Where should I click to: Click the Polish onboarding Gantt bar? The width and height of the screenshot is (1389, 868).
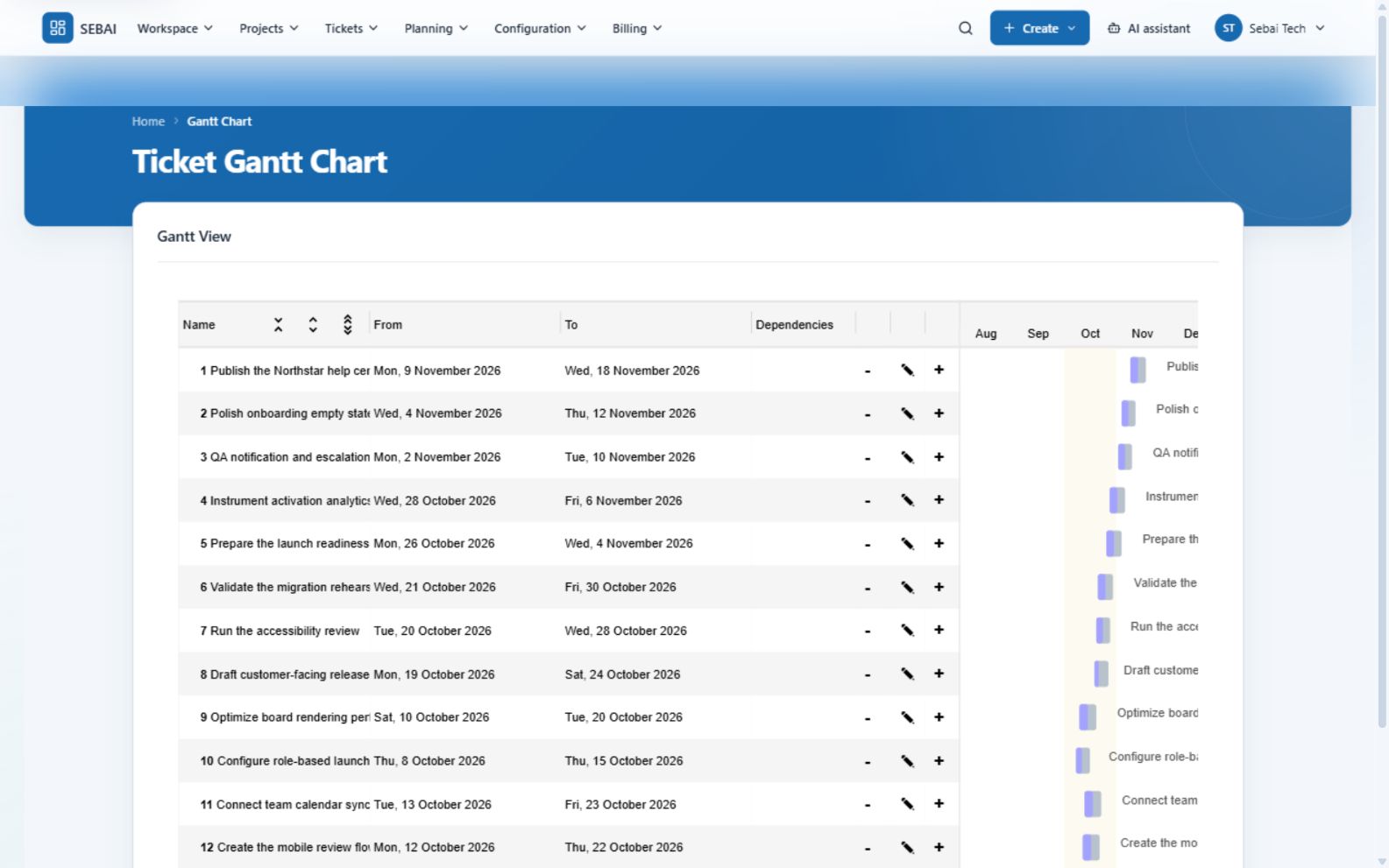tap(1129, 413)
